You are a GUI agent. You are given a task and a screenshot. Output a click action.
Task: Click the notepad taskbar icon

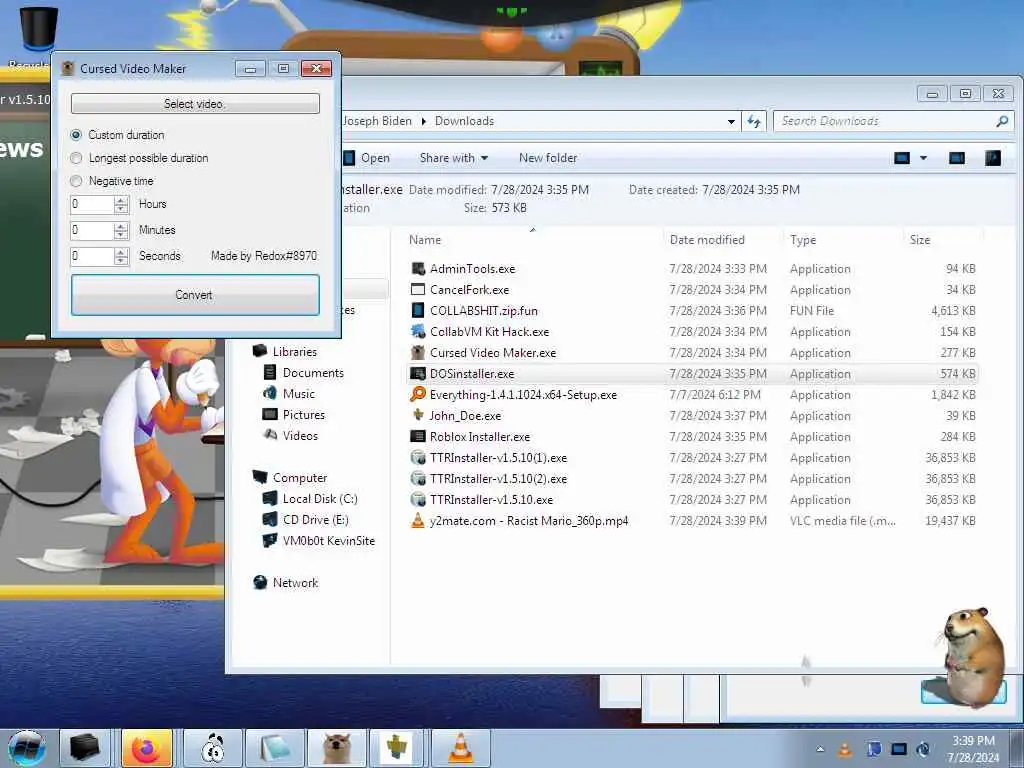point(275,748)
